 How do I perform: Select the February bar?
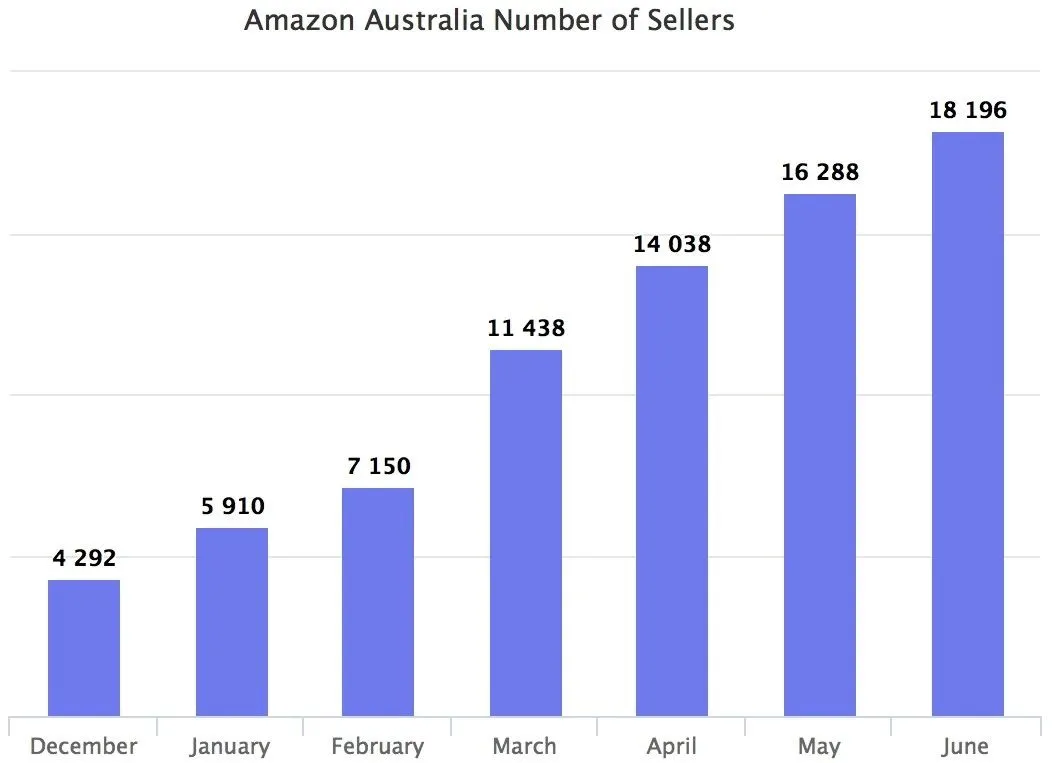tap(378, 602)
